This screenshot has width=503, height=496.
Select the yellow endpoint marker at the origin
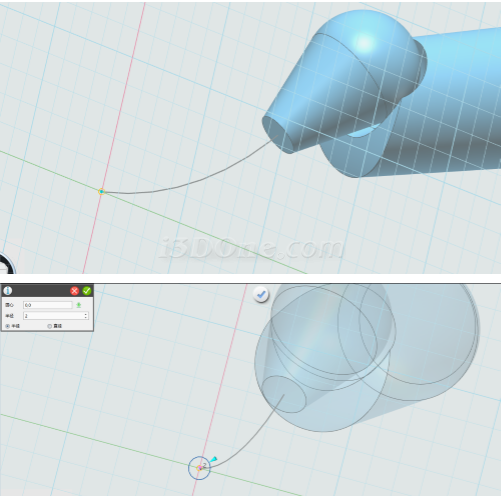pyautogui.click(x=102, y=192)
